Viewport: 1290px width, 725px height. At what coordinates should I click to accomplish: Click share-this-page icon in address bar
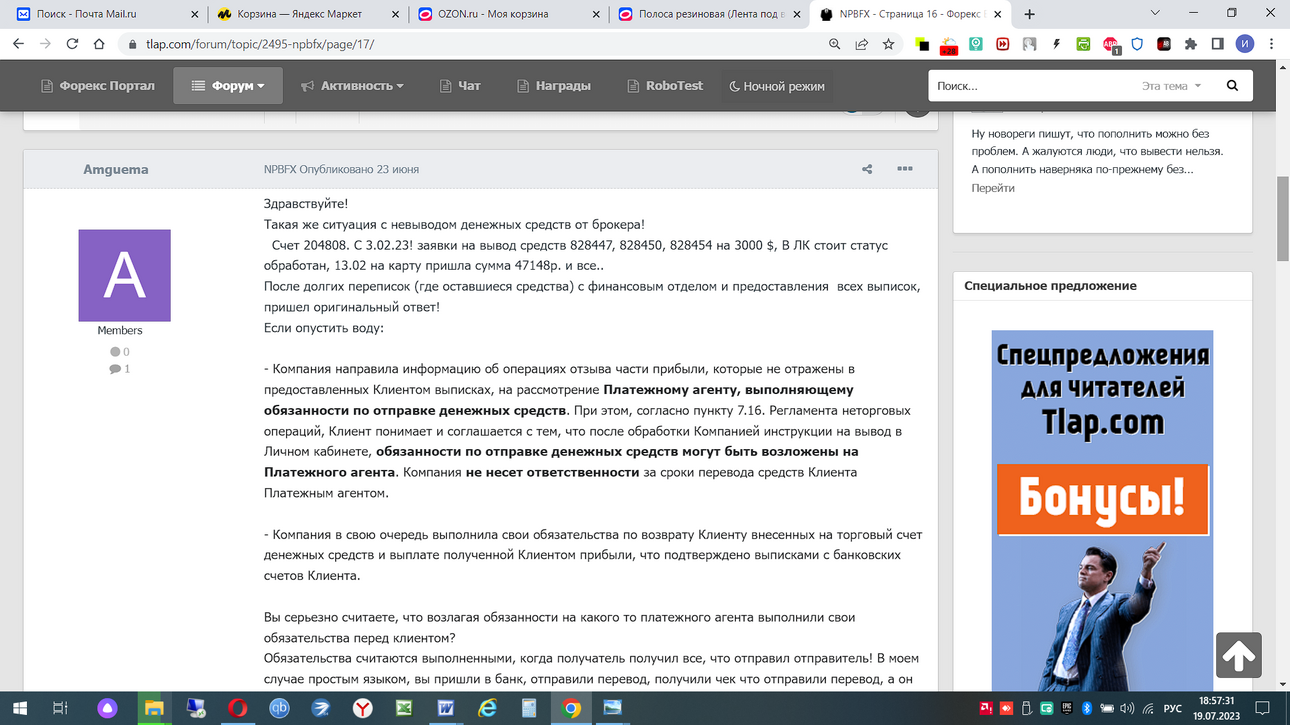pos(861,44)
